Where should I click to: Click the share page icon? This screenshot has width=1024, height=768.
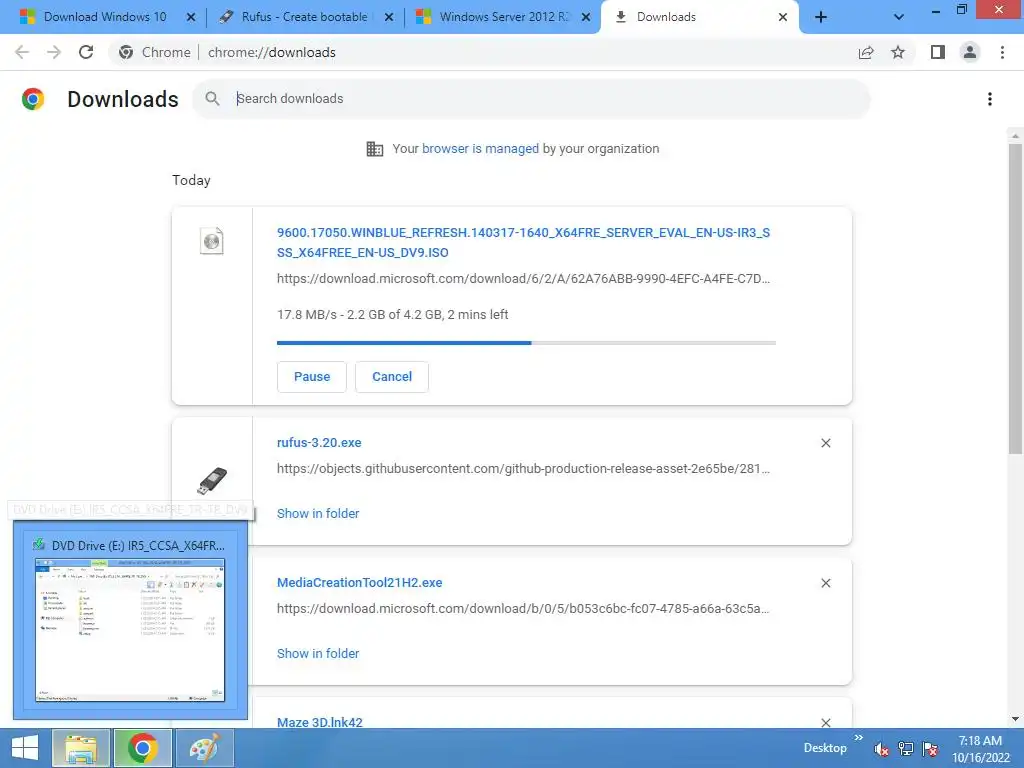[x=866, y=52]
